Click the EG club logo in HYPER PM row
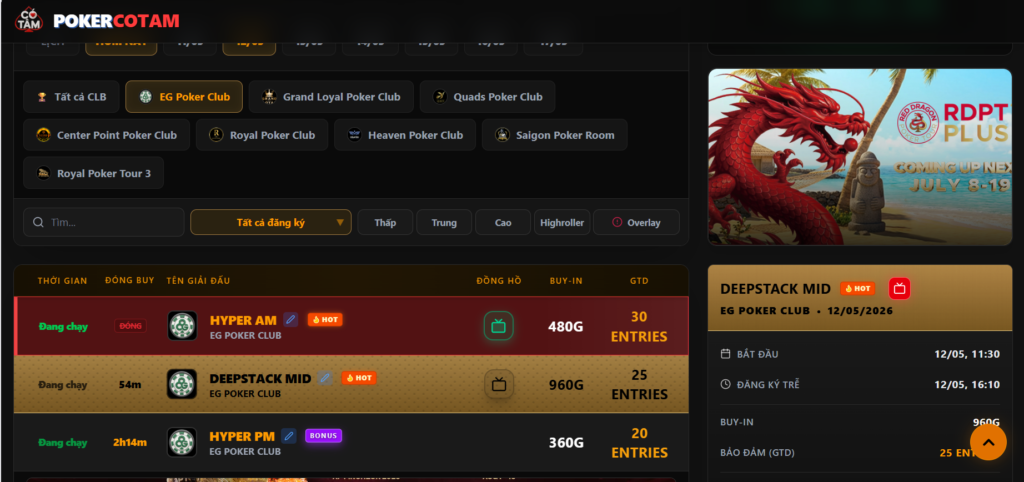 [182, 442]
